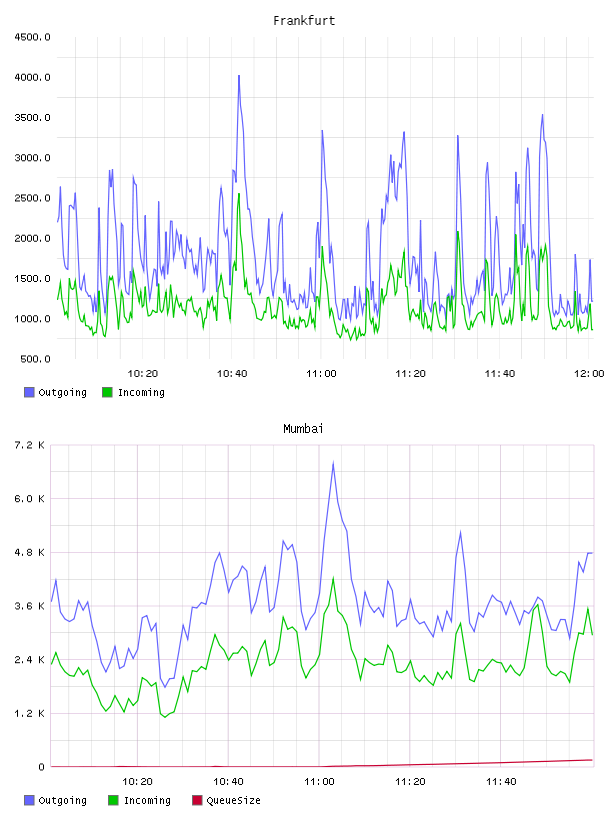
Task: Click the Mumbai chart title
Action: pos(303,429)
